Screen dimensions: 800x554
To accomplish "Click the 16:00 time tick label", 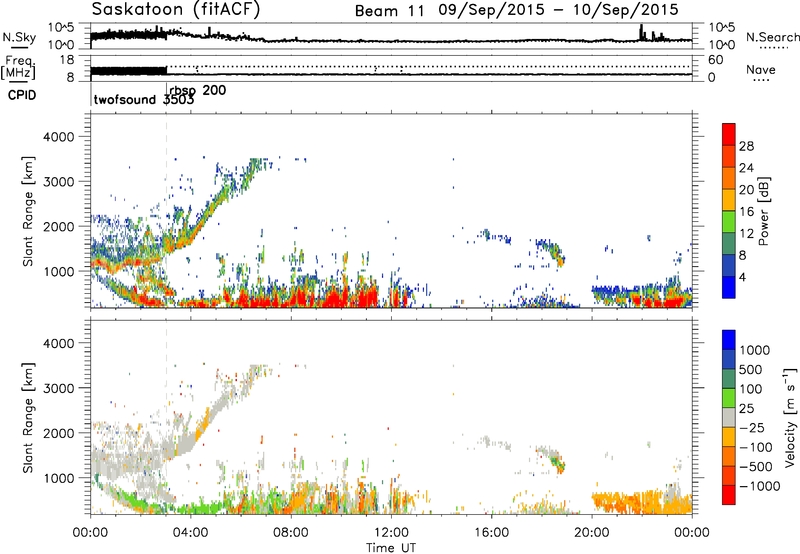I will point(491,533).
